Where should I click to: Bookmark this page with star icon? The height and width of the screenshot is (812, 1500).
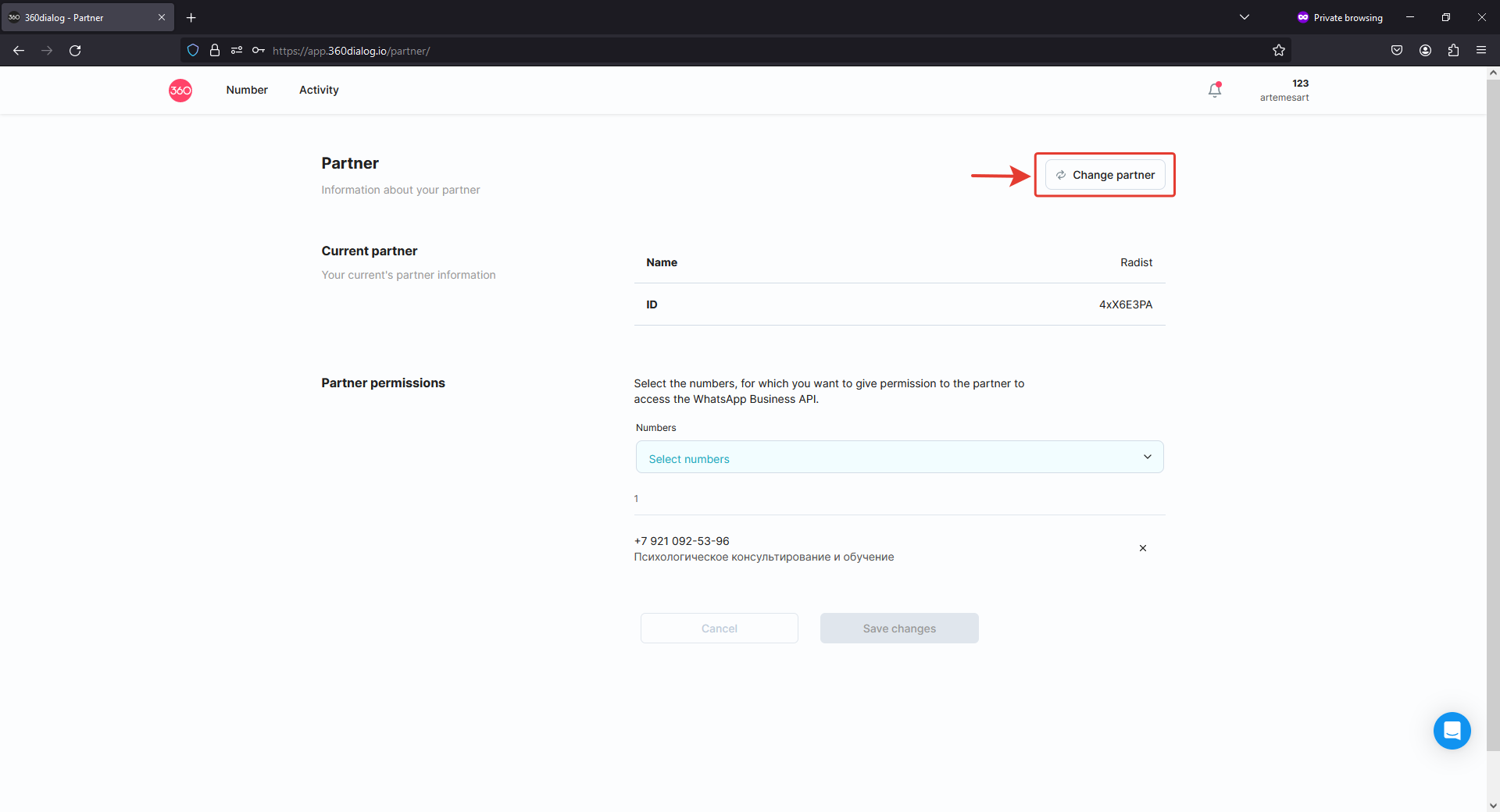(1278, 51)
